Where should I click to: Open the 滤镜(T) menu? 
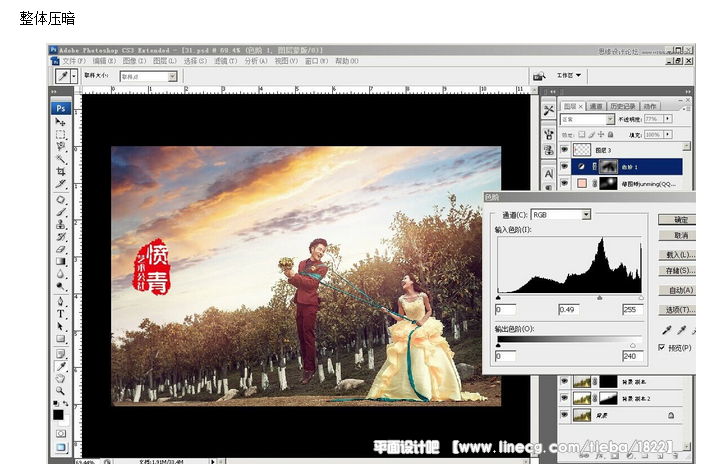[x=225, y=61]
